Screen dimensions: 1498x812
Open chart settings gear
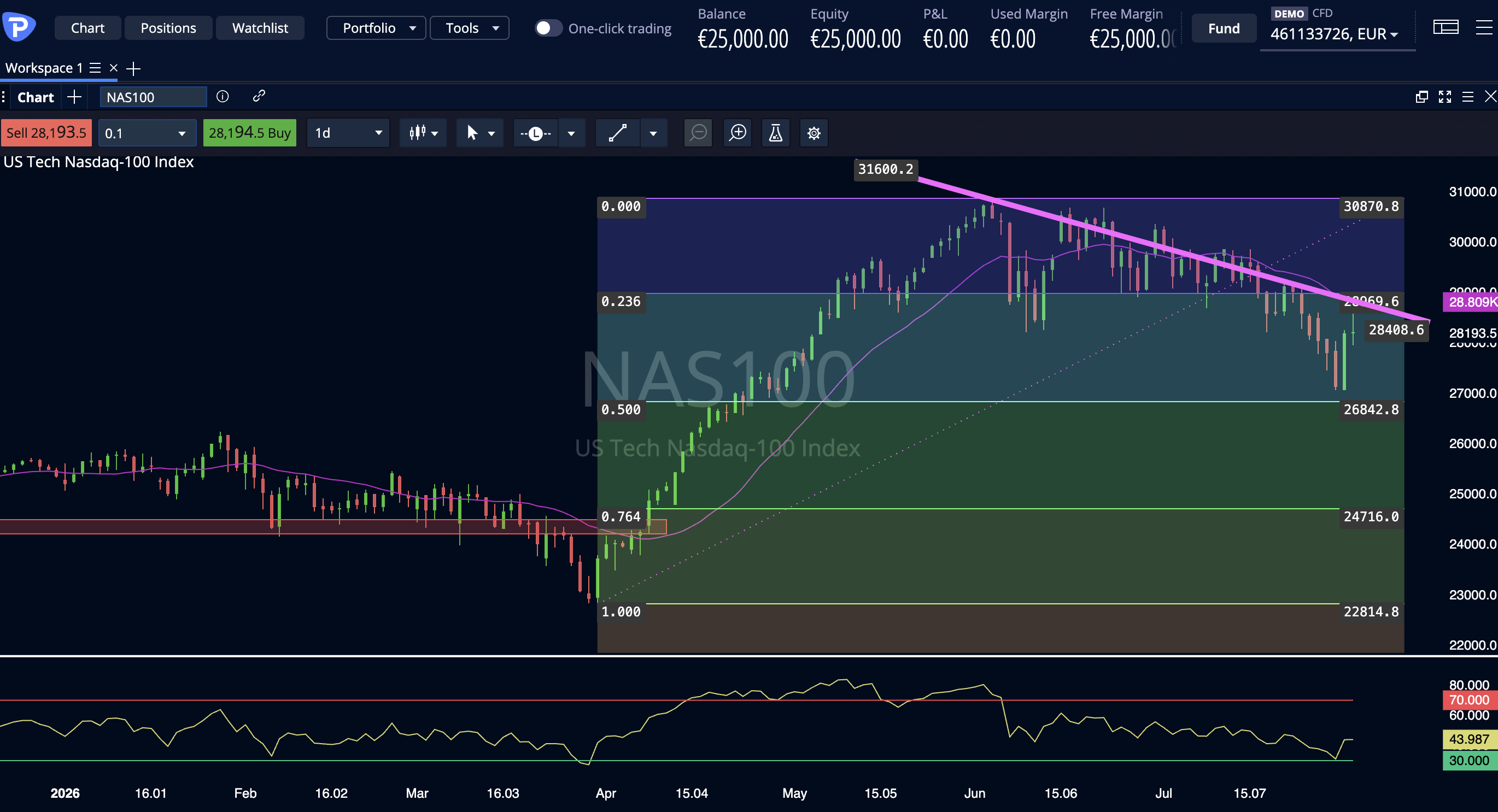[x=814, y=133]
